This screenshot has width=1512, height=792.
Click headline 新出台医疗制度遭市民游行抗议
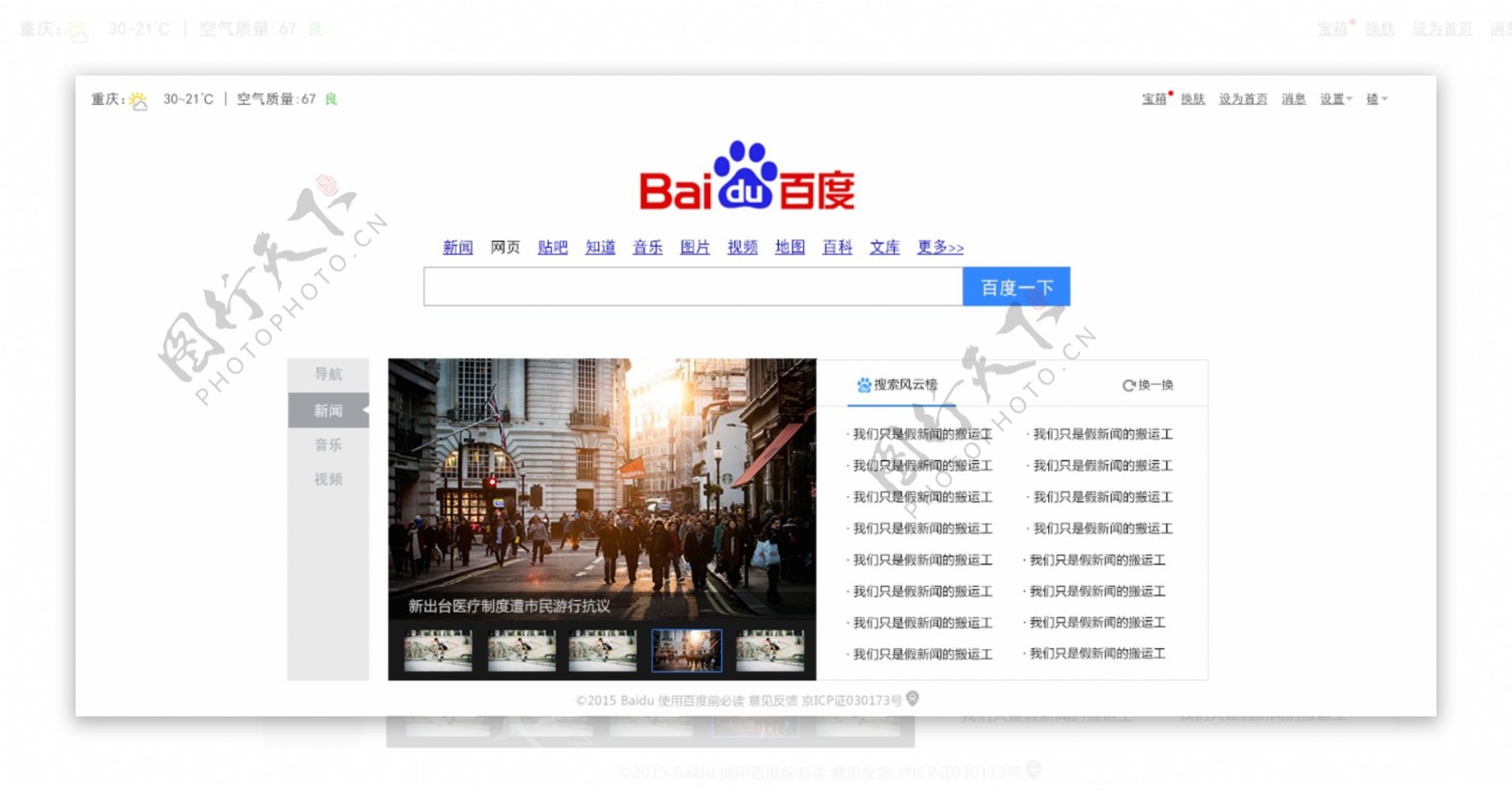point(508,606)
